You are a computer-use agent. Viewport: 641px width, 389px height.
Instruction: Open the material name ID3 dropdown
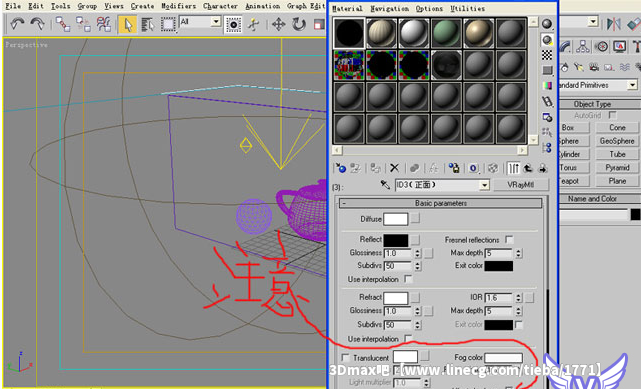click(484, 185)
